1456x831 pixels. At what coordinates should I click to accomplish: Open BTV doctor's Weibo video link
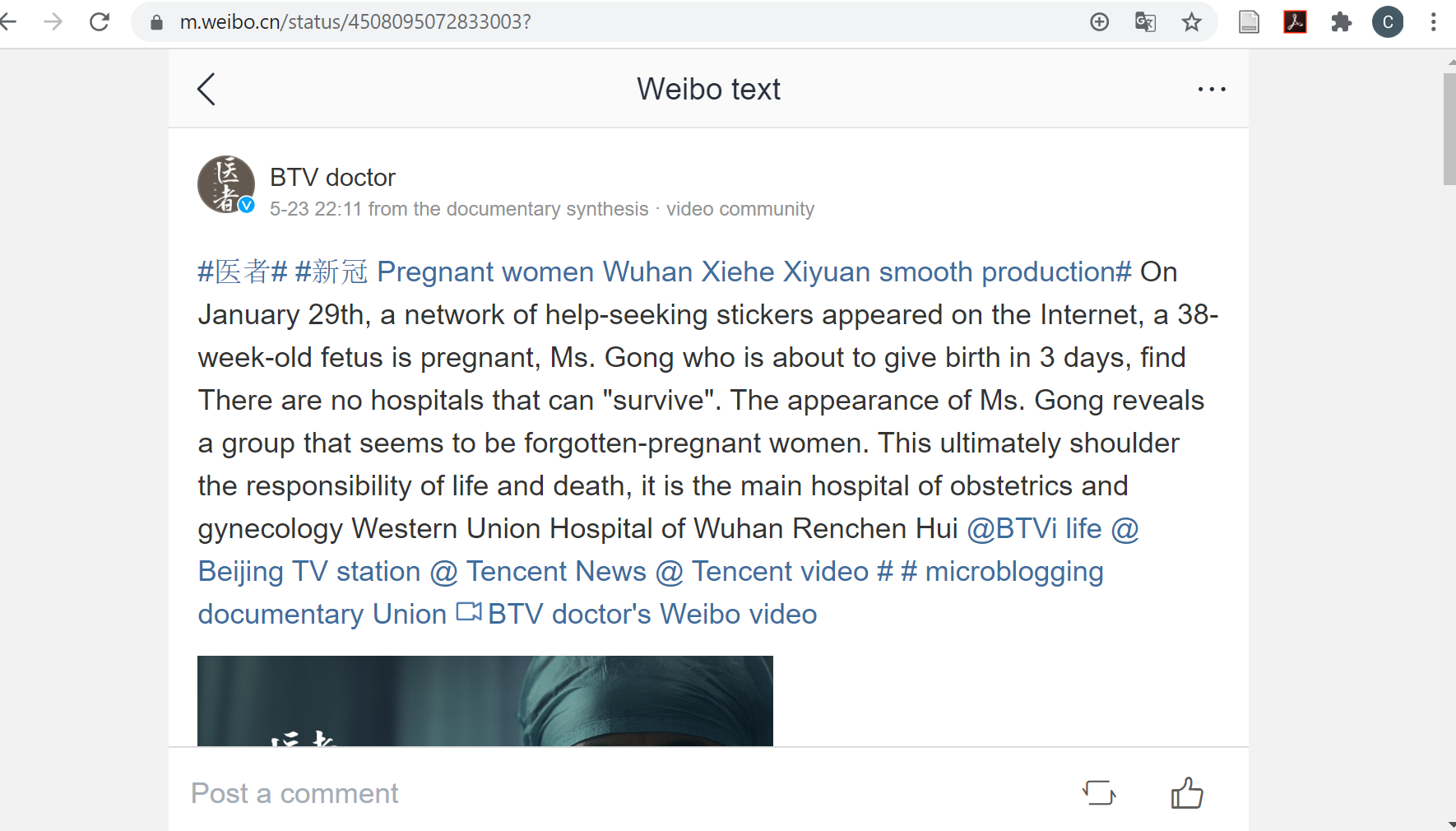(651, 614)
